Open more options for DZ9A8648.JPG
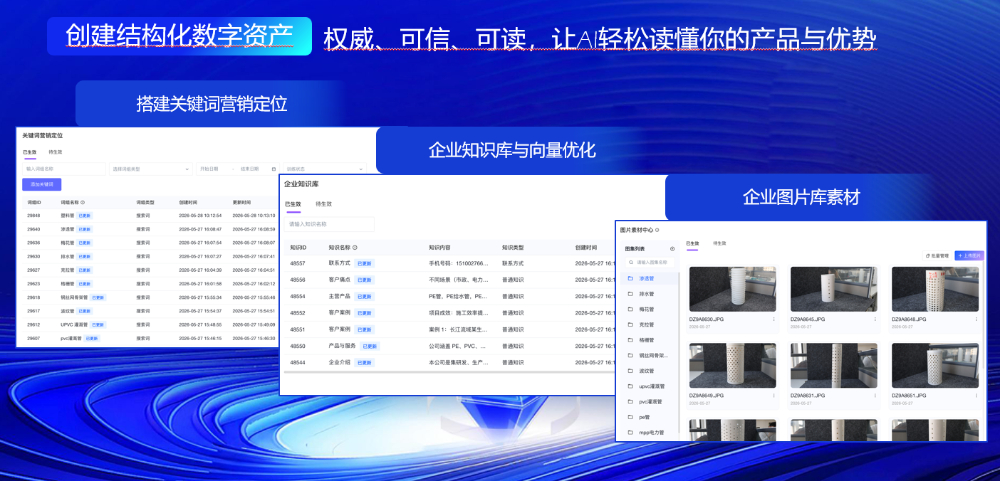Screen dimensions: 1000x481 pyautogui.click(x=976, y=319)
